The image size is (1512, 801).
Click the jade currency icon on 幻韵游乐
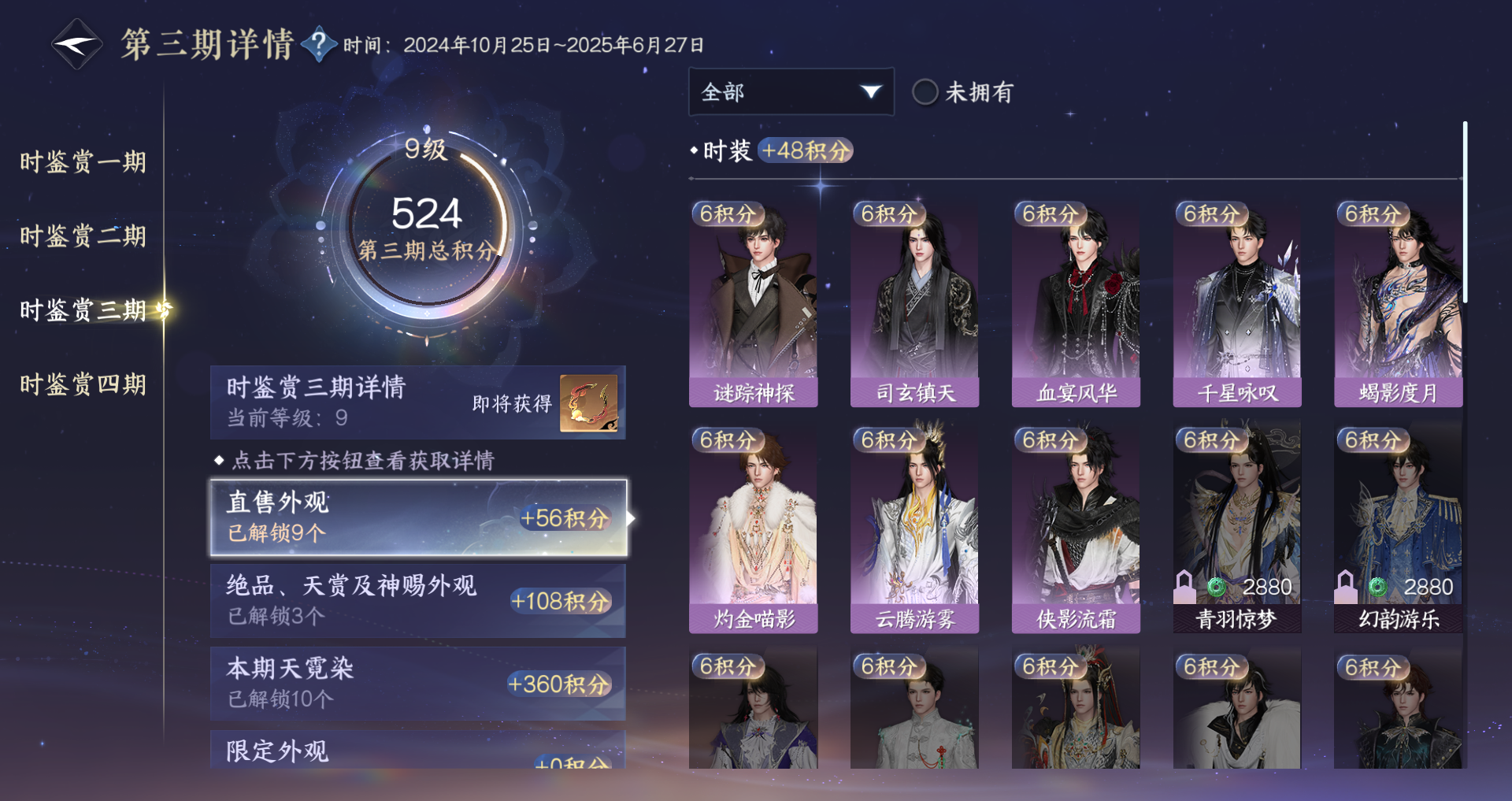pyautogui.click(x=1377, y=587)
